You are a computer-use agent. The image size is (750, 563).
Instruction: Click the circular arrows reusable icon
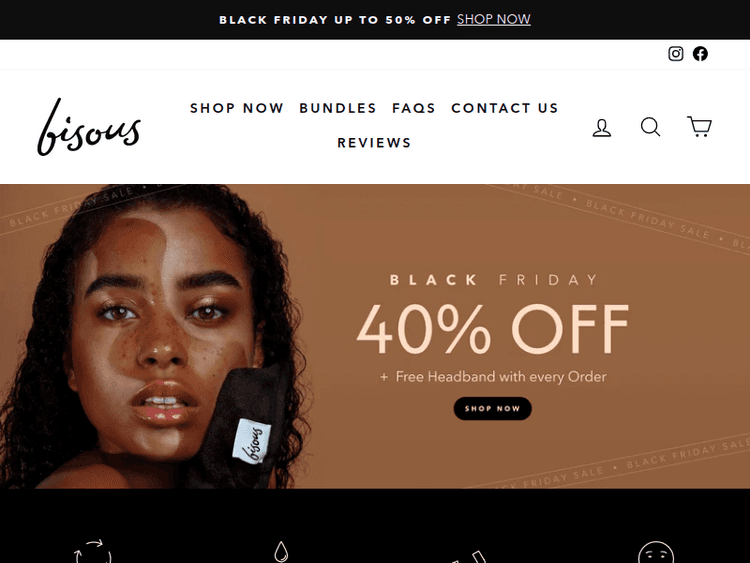pos(93,552)
